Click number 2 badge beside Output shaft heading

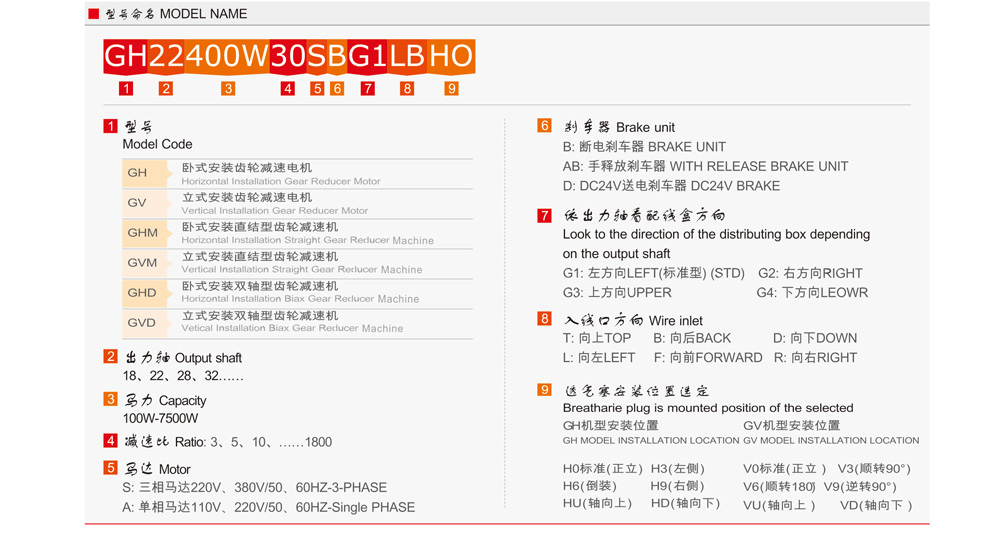[x=110, y=357]
